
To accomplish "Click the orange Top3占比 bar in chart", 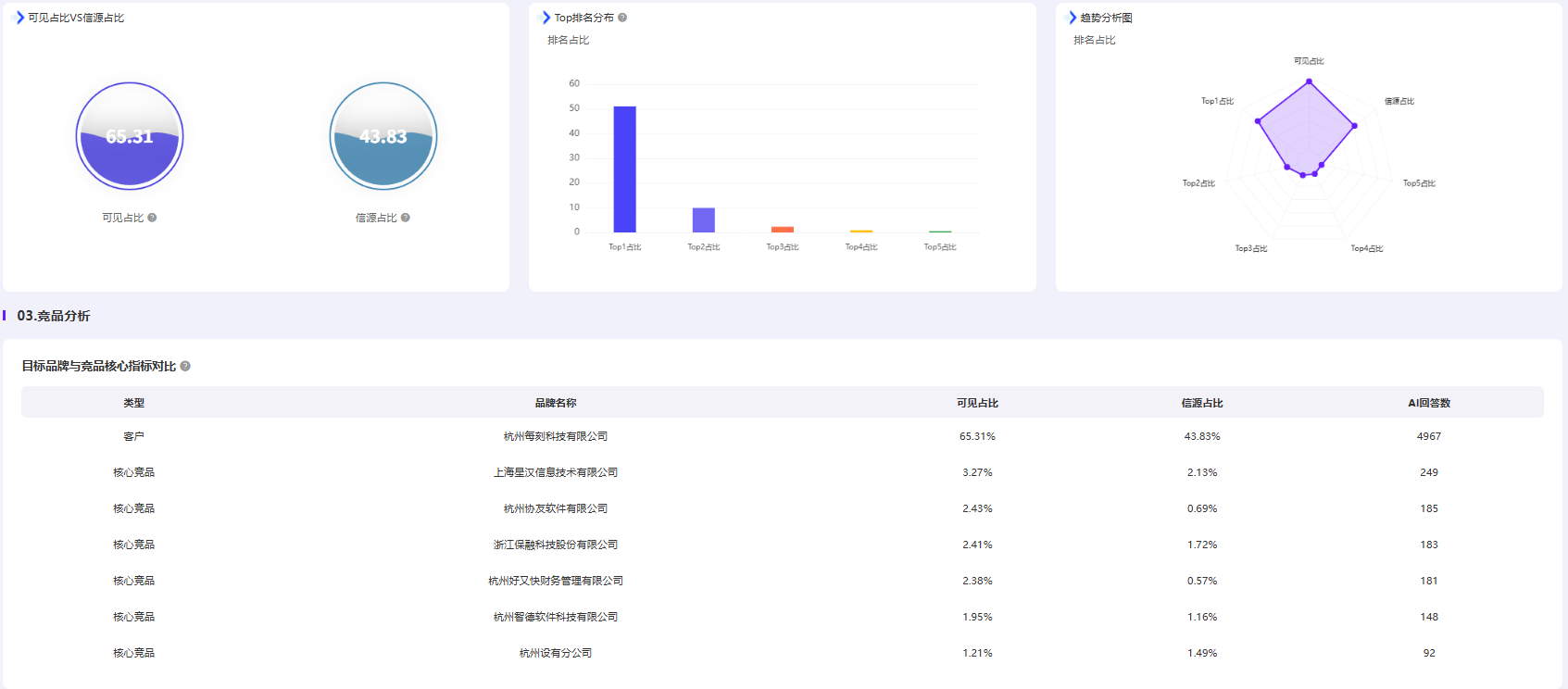I will click(x=783, y=230).
